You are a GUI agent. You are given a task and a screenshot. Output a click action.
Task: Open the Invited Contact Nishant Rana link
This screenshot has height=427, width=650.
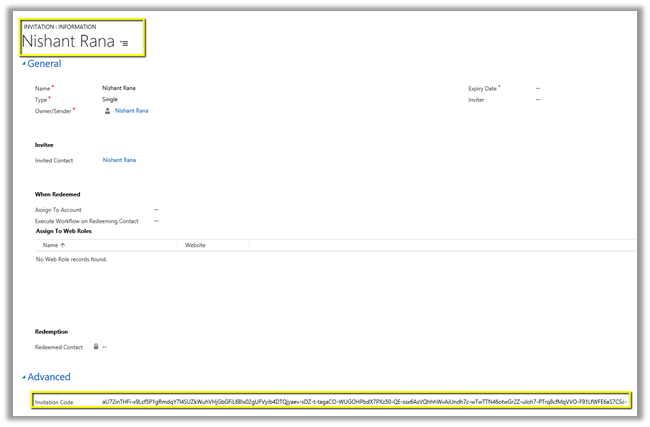(x=119, y=160)
